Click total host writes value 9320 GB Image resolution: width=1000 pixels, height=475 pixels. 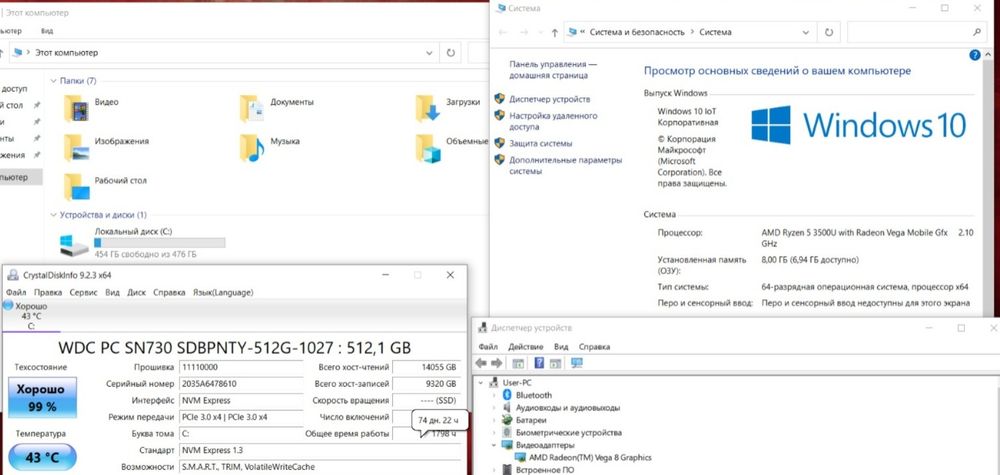426,384
